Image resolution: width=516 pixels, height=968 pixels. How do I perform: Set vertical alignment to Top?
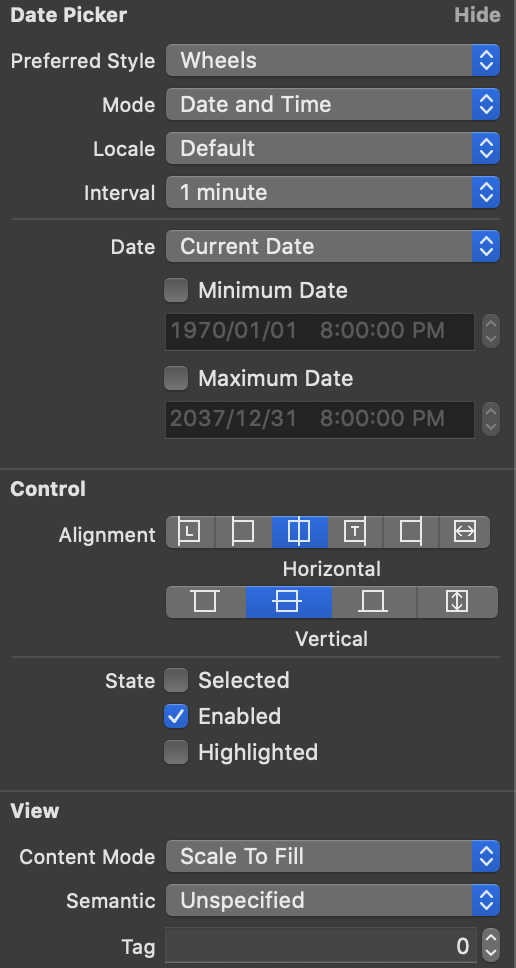pos(206,602)
